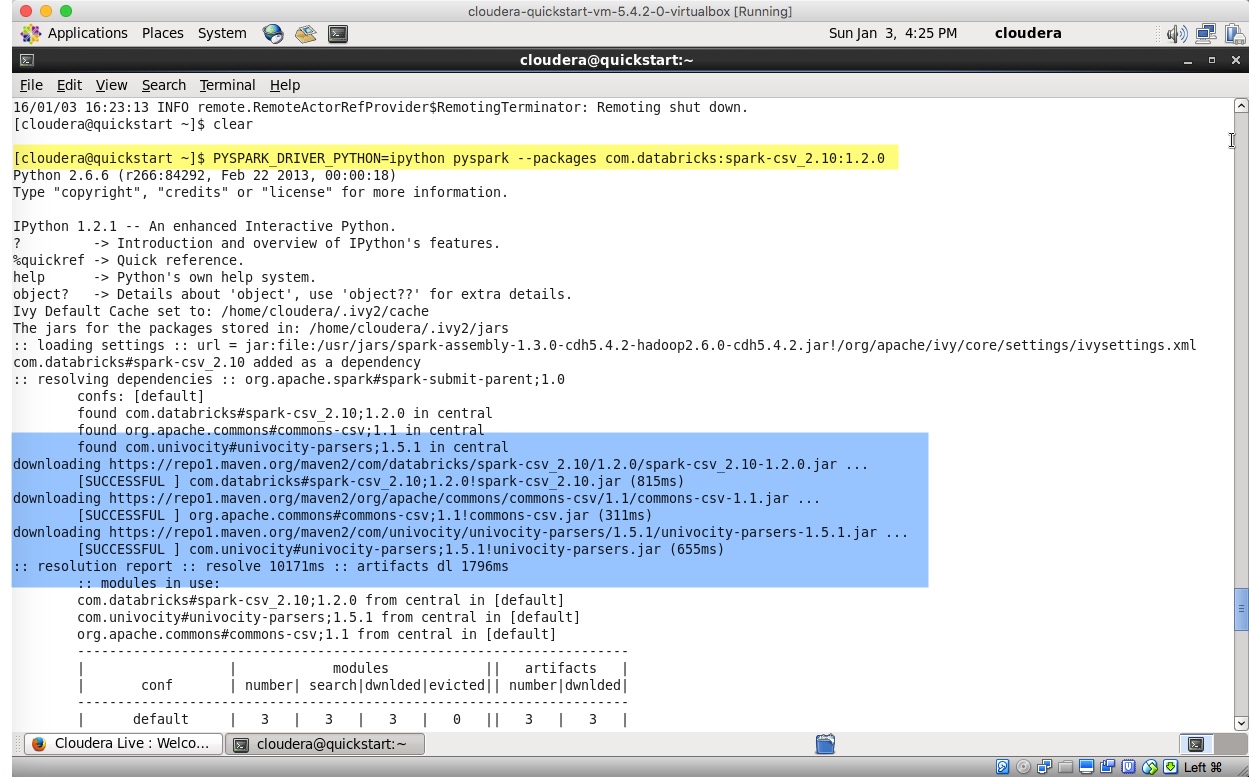Click VirtualBox video capture status icon
Image resolution: width=1249 pixels, height=777 pixels.
[x=1107, y=768]
